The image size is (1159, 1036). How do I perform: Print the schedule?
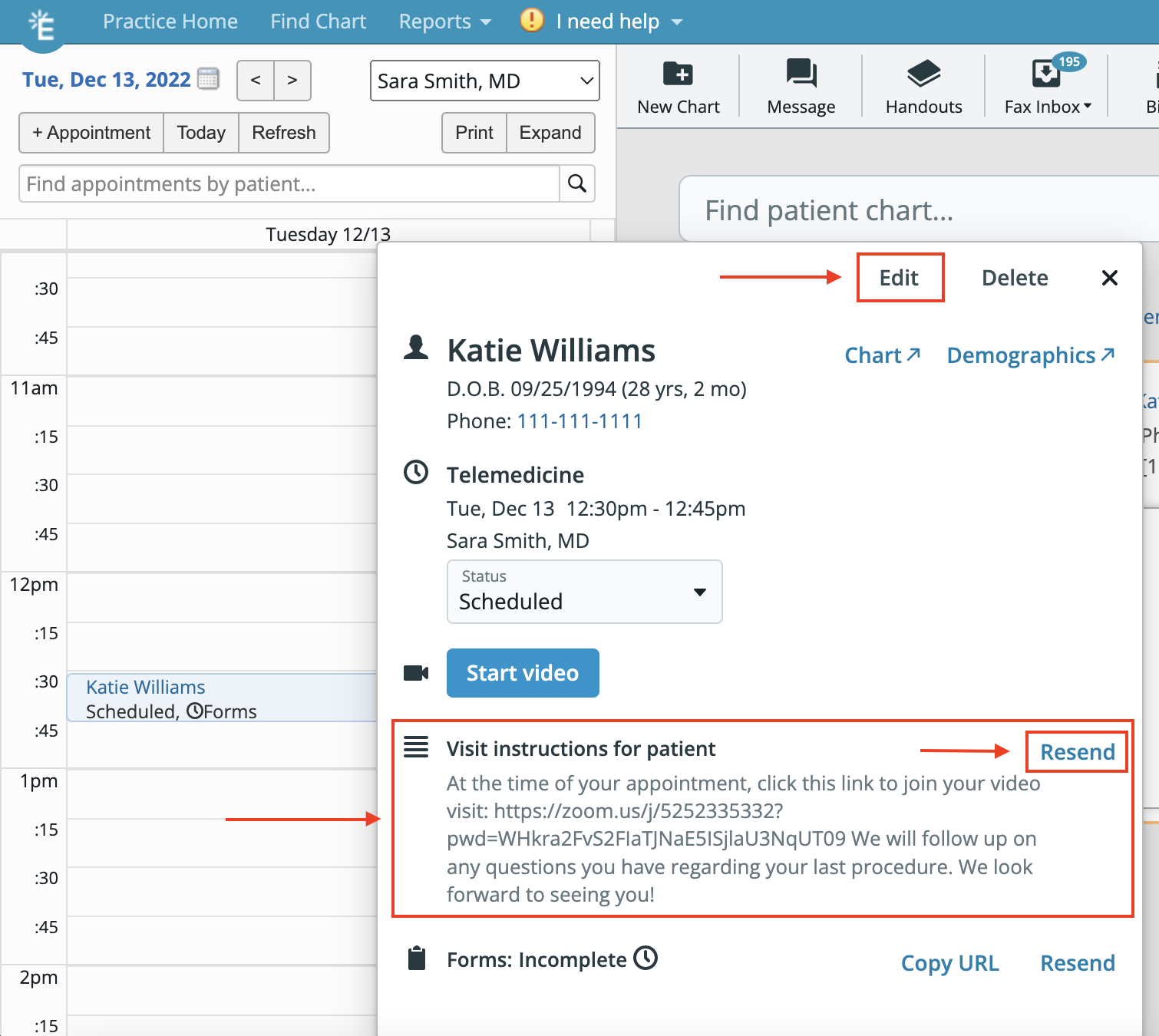[474, 133]
